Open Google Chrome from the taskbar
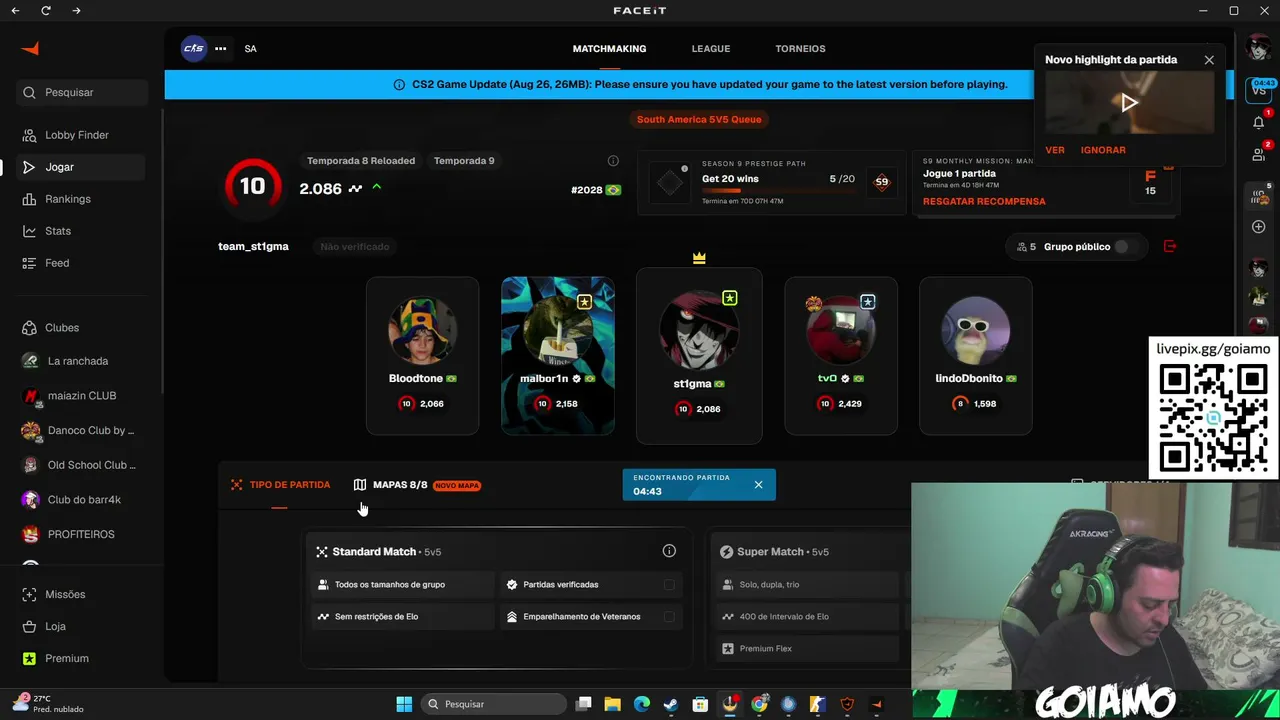This screenshot has height=720, width=1280. click(759, 704)
